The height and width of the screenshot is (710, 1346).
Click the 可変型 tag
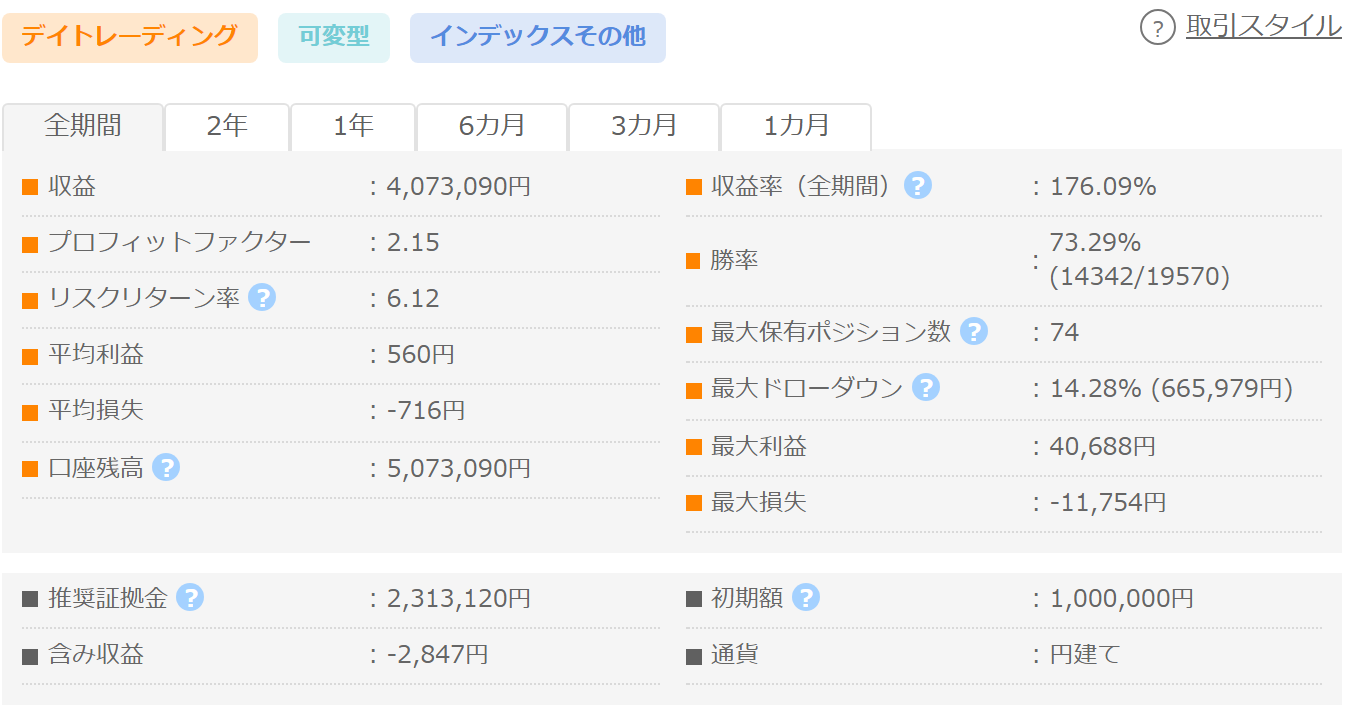[x=334, y=37]
